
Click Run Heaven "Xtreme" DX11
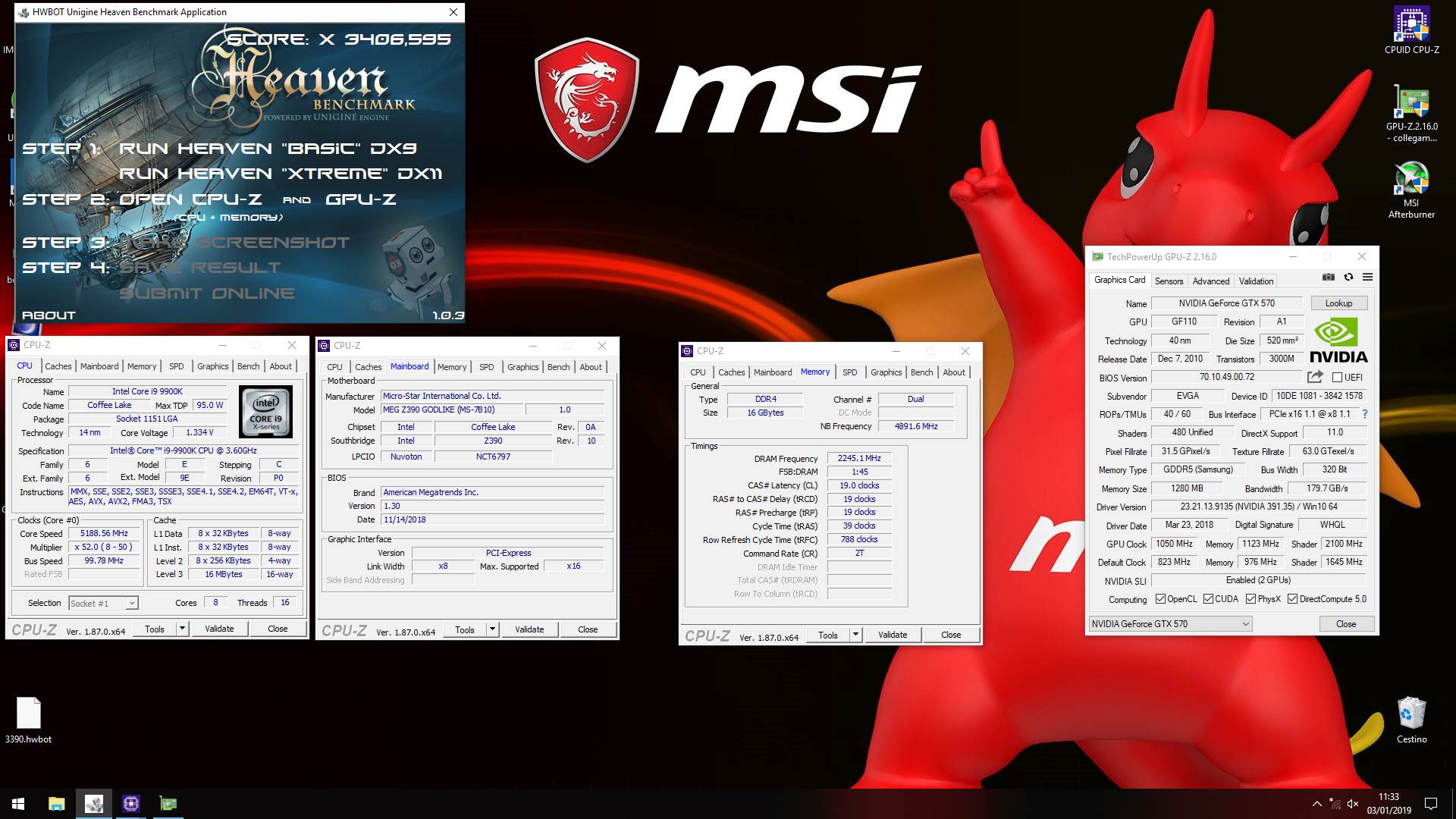[281, 174]
